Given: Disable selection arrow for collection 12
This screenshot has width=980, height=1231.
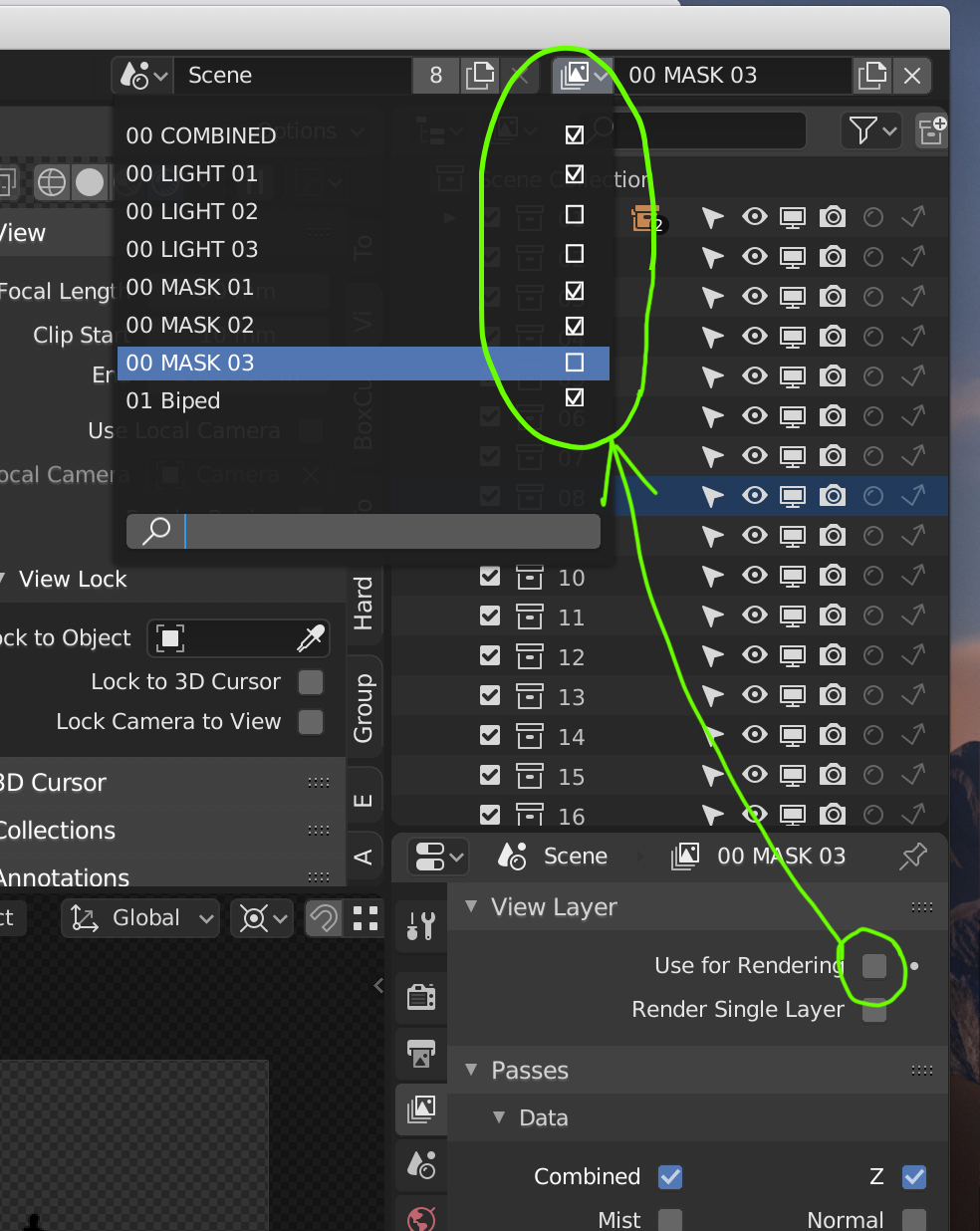Looking at the screenshot, I should [712, 655].
